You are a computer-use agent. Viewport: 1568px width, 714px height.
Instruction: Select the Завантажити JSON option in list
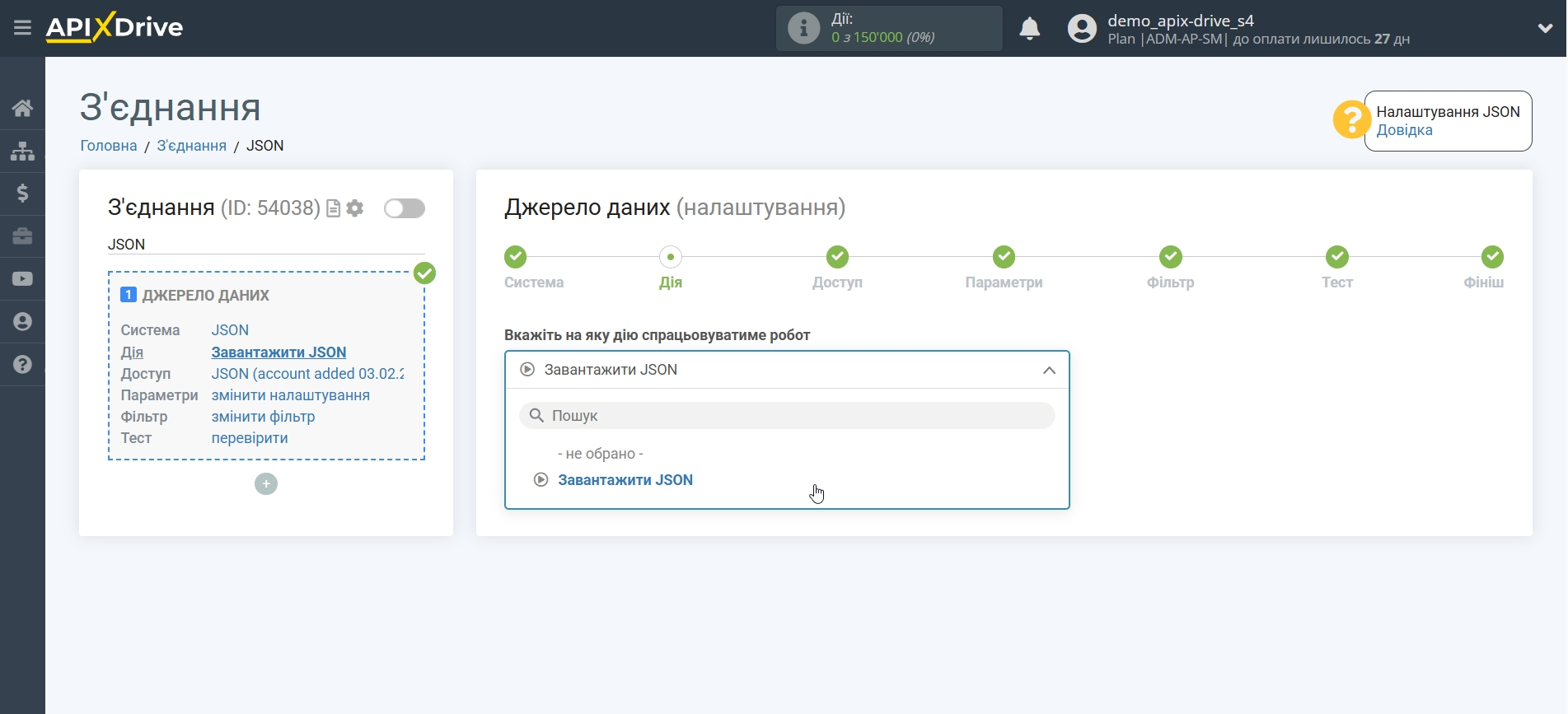pyautogui.click(x=625, y=480)
